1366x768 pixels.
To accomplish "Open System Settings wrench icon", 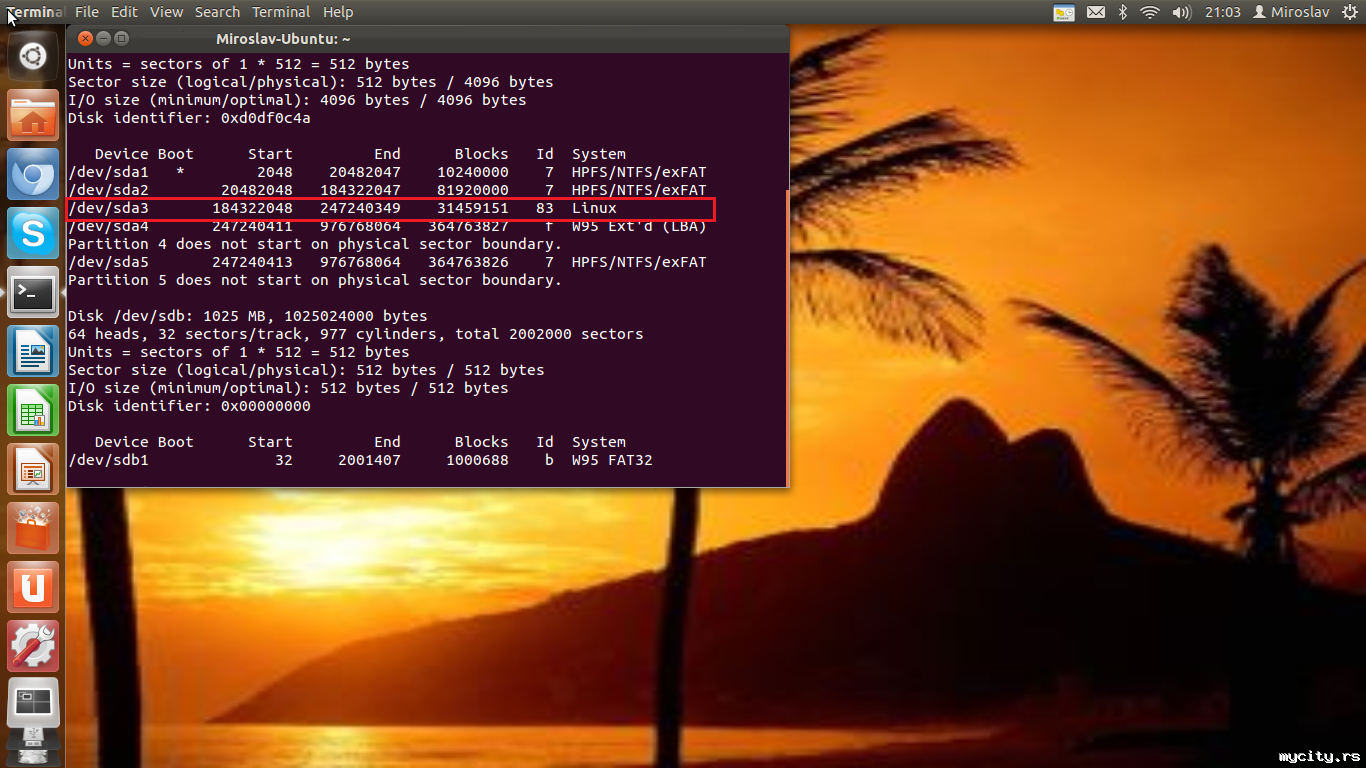I will click(x=33, y=647).
